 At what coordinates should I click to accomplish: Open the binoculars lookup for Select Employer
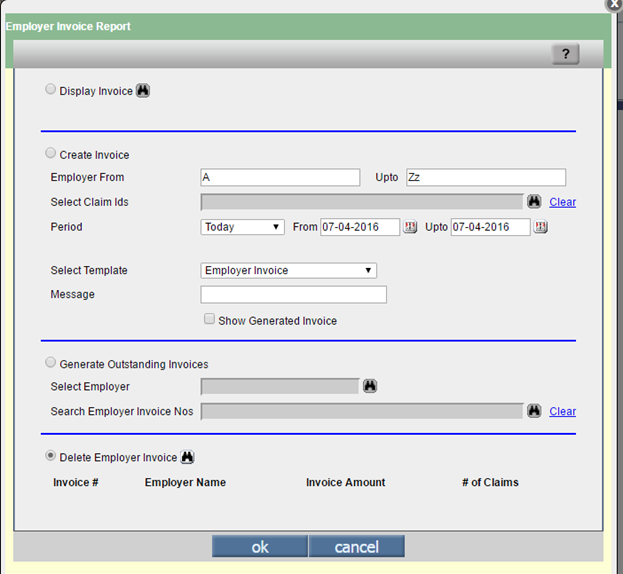click(x=370, y=386)
